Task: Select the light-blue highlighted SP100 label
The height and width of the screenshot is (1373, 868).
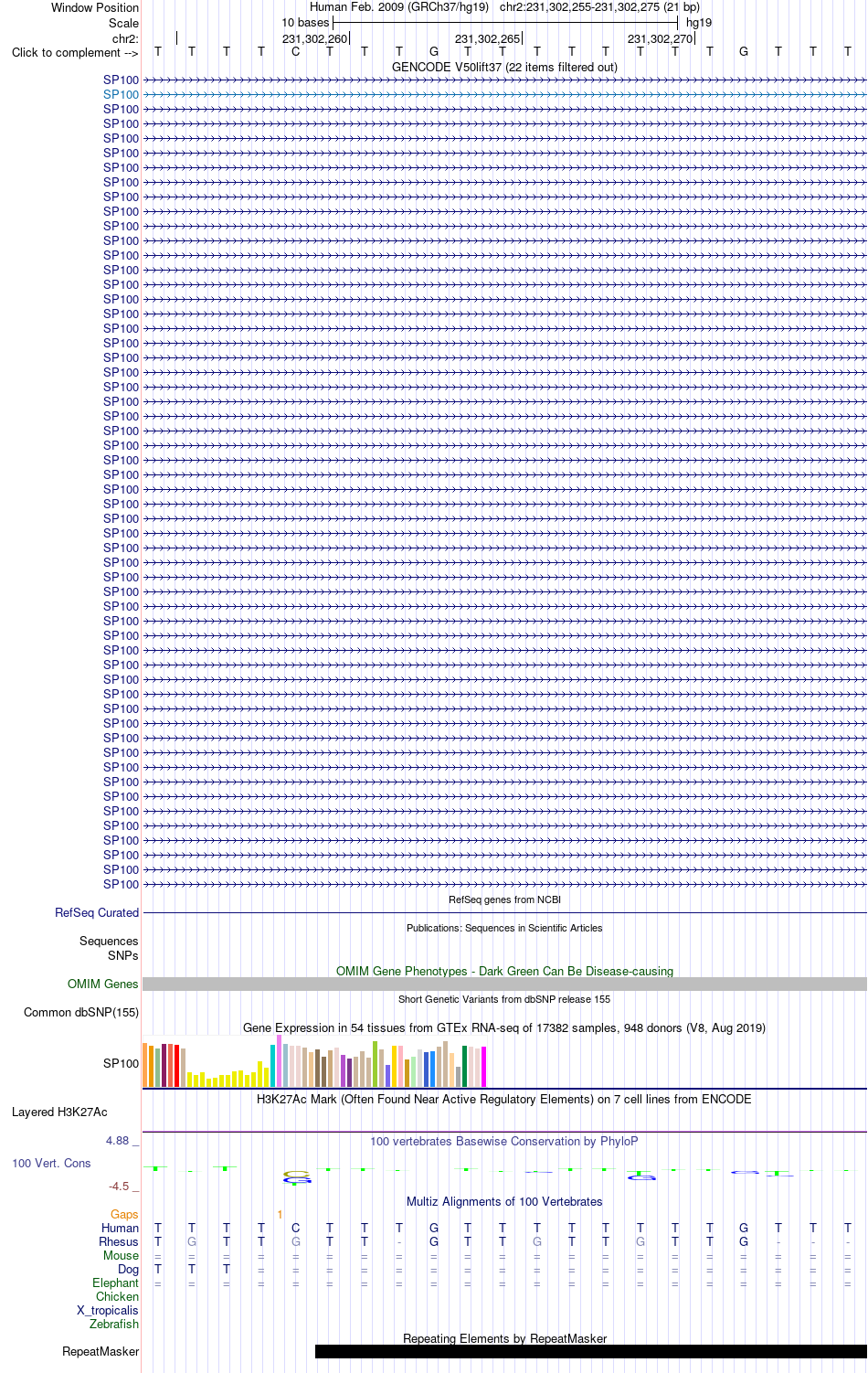Action: 121,94
